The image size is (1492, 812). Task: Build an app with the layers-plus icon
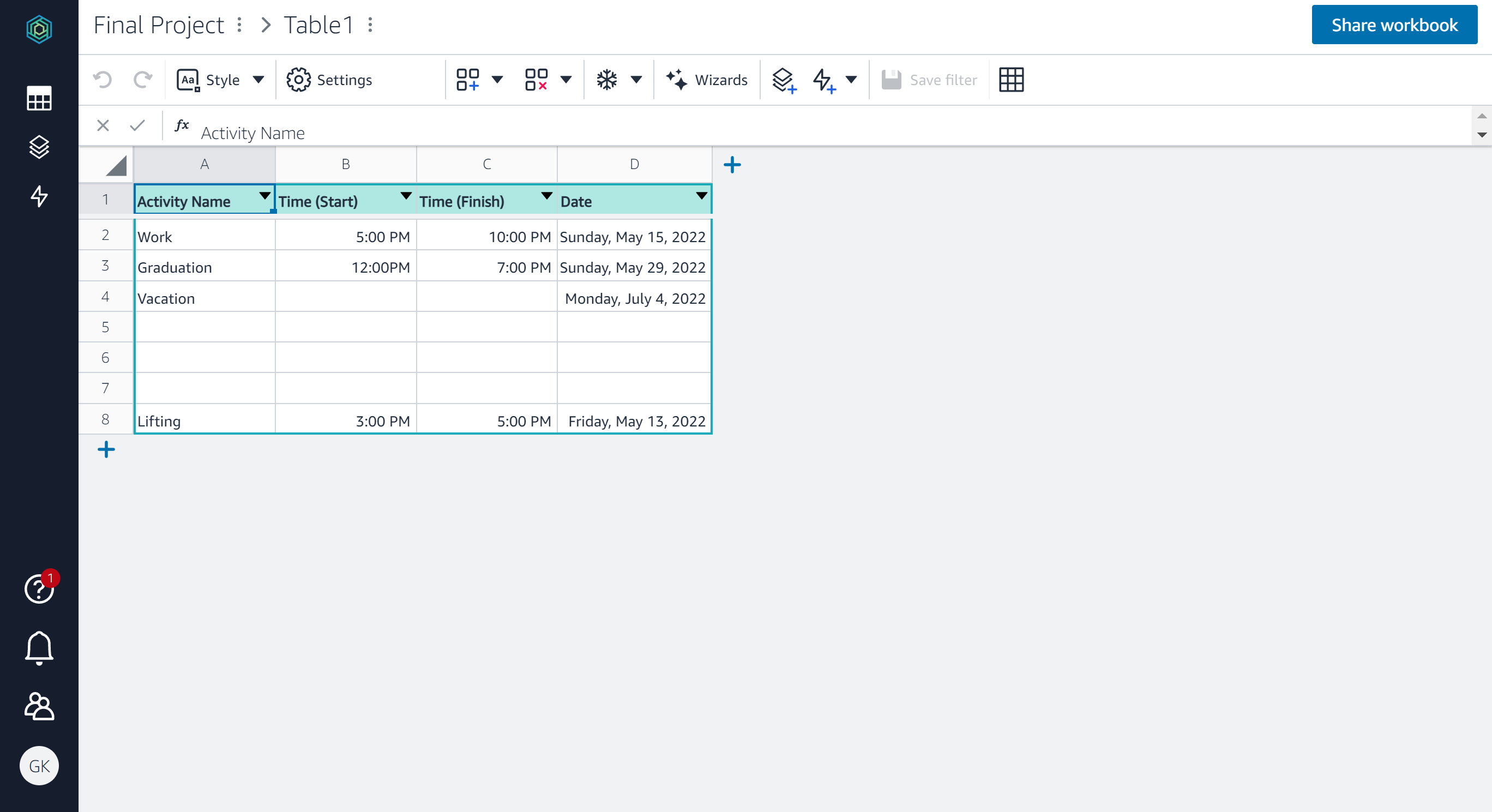(783, 80)
